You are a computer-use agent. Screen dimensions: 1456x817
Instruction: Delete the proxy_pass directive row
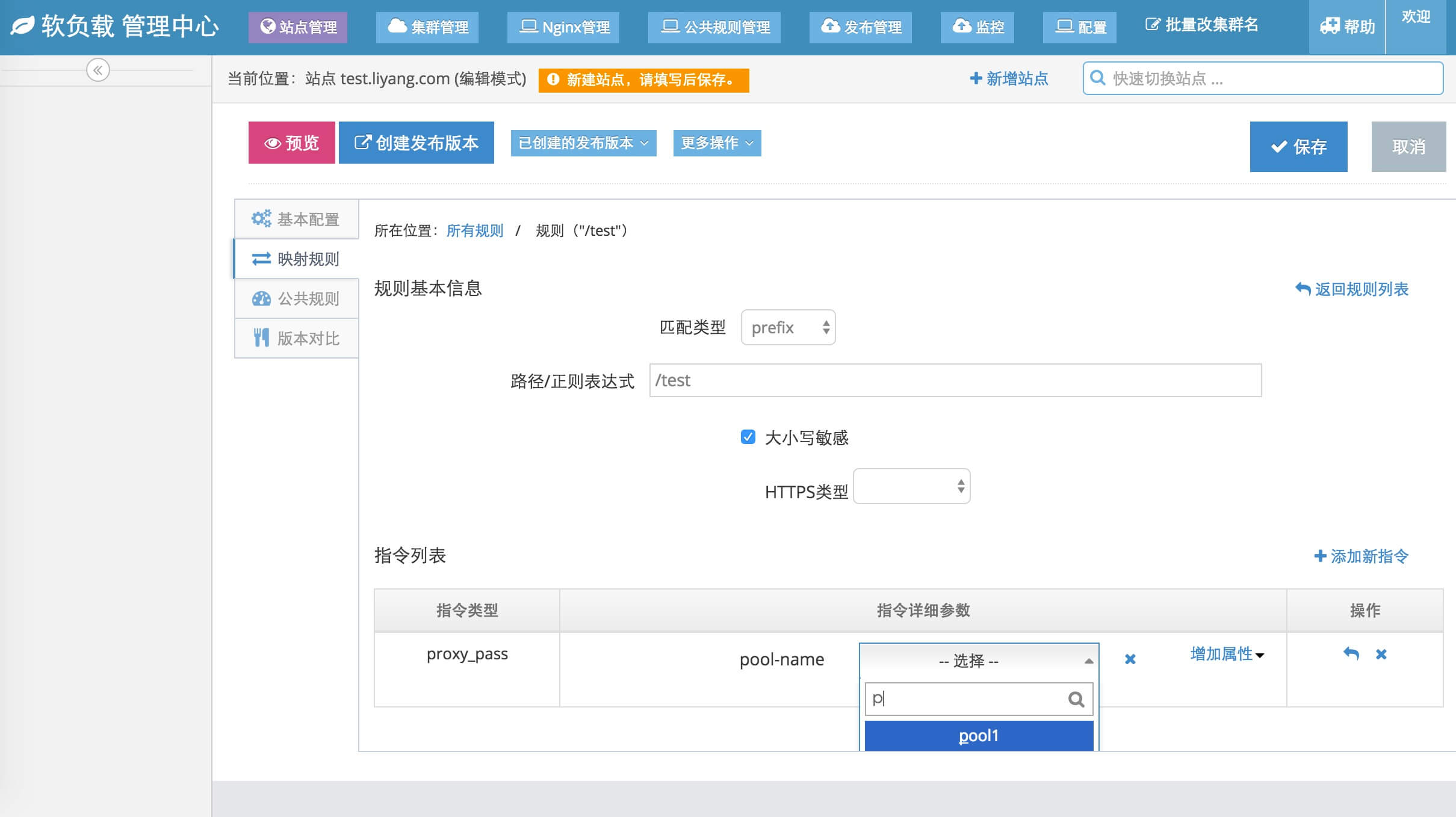(1381, 653)
